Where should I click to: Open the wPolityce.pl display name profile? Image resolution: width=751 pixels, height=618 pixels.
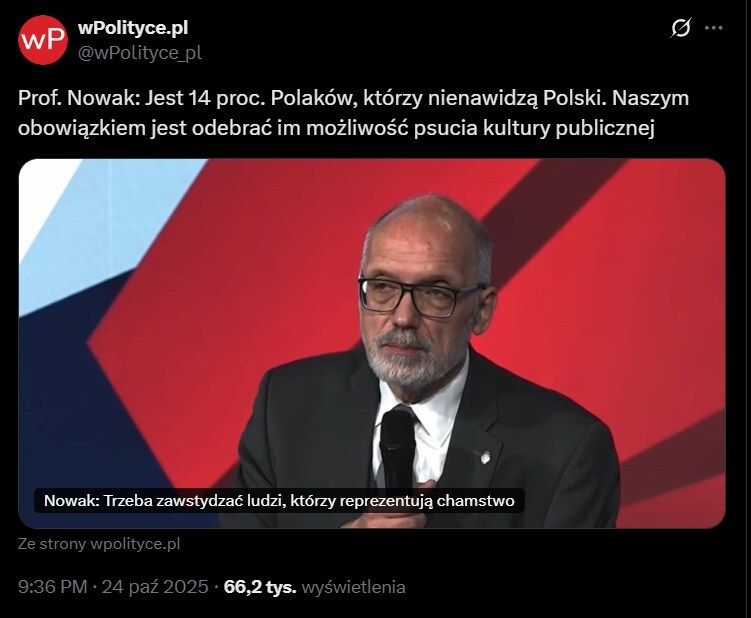133,28
